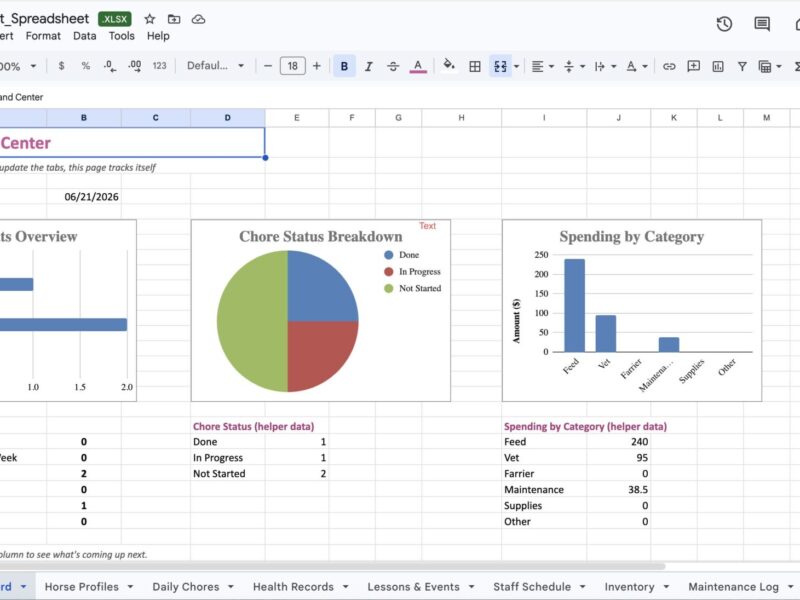Switch to the Inventory sheet
800x600 pixels.
tap(630, 587)
